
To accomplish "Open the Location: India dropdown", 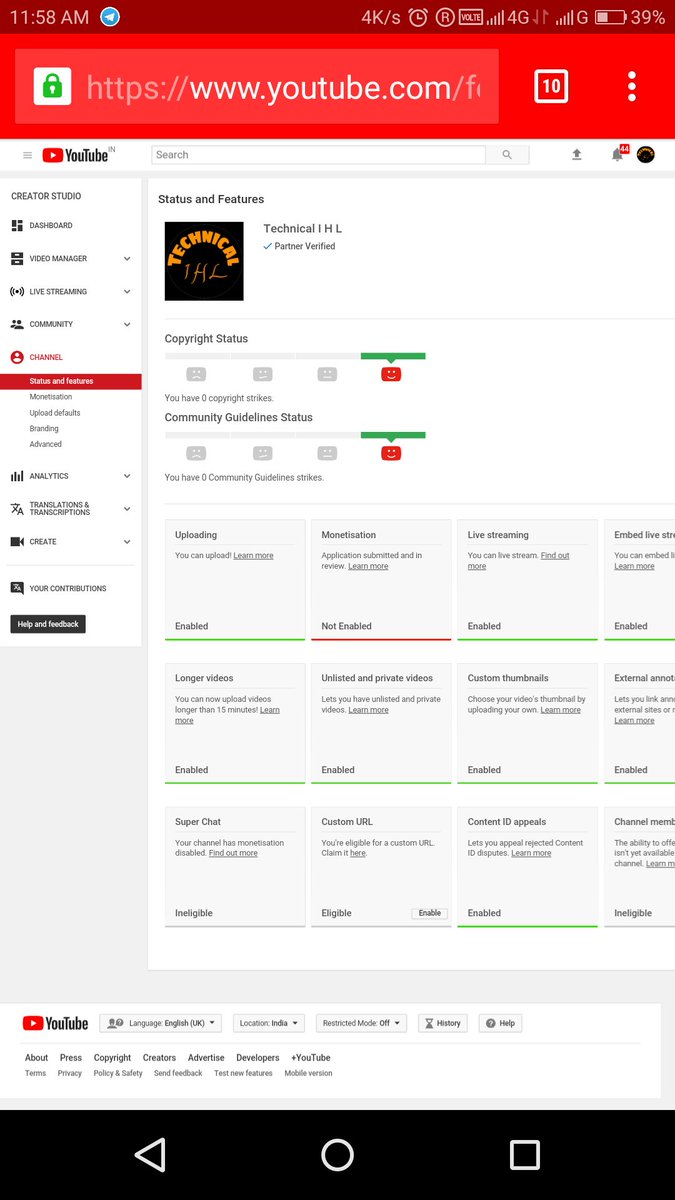I will click(x=269, y=1023).
